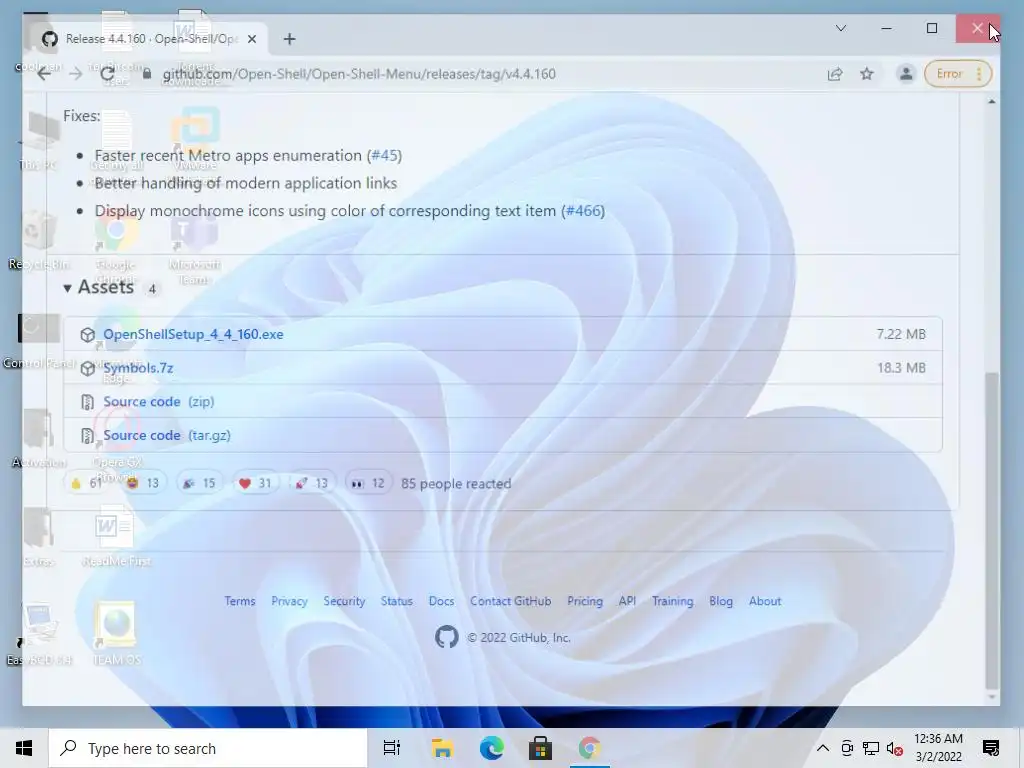Viewport: 1024px width, 768px height.
Task: Open the About footer link
Action: [x=765, y=601]
